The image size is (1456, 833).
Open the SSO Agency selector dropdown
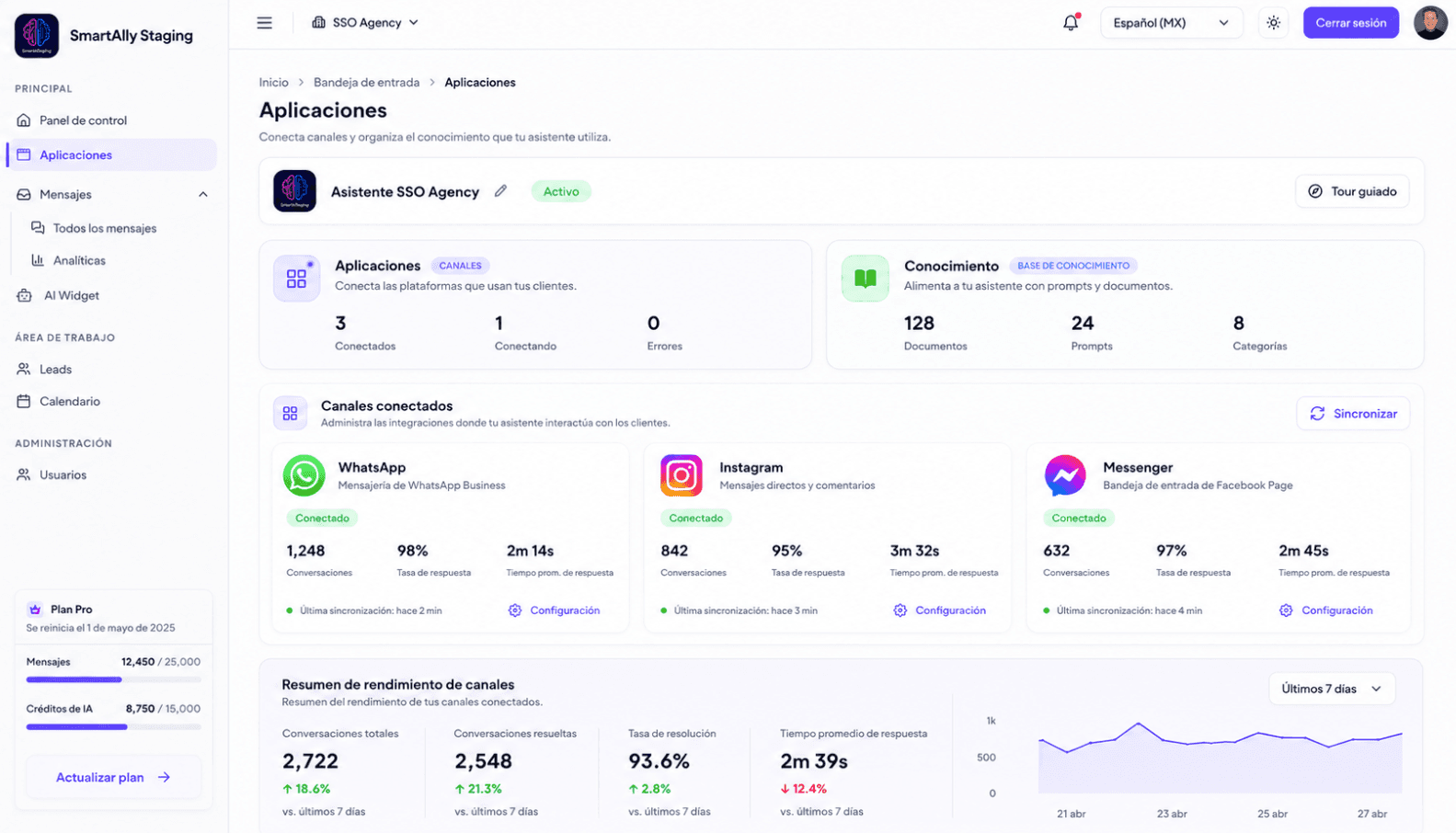click(365, 22)
